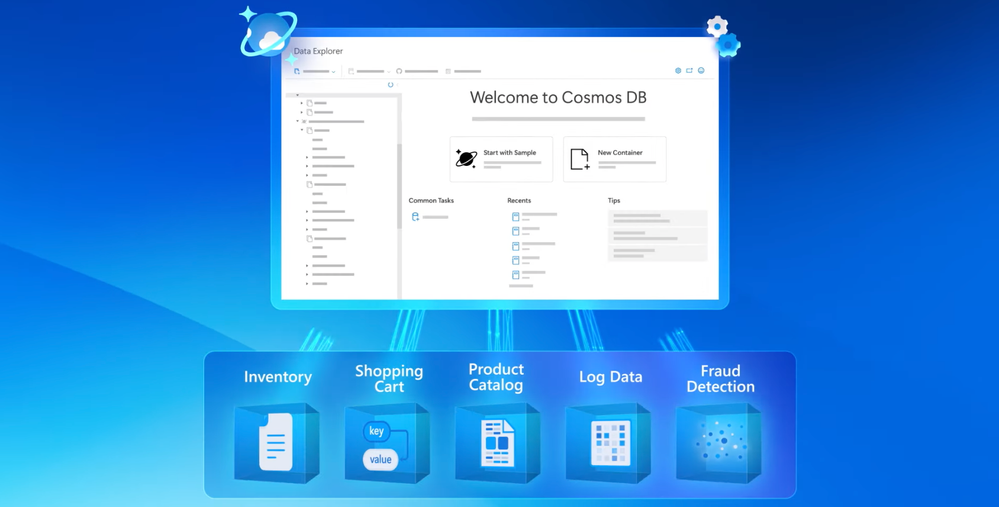
Task: Click the Welcome to Cosmos DB heading
Action: pos(558,97)
